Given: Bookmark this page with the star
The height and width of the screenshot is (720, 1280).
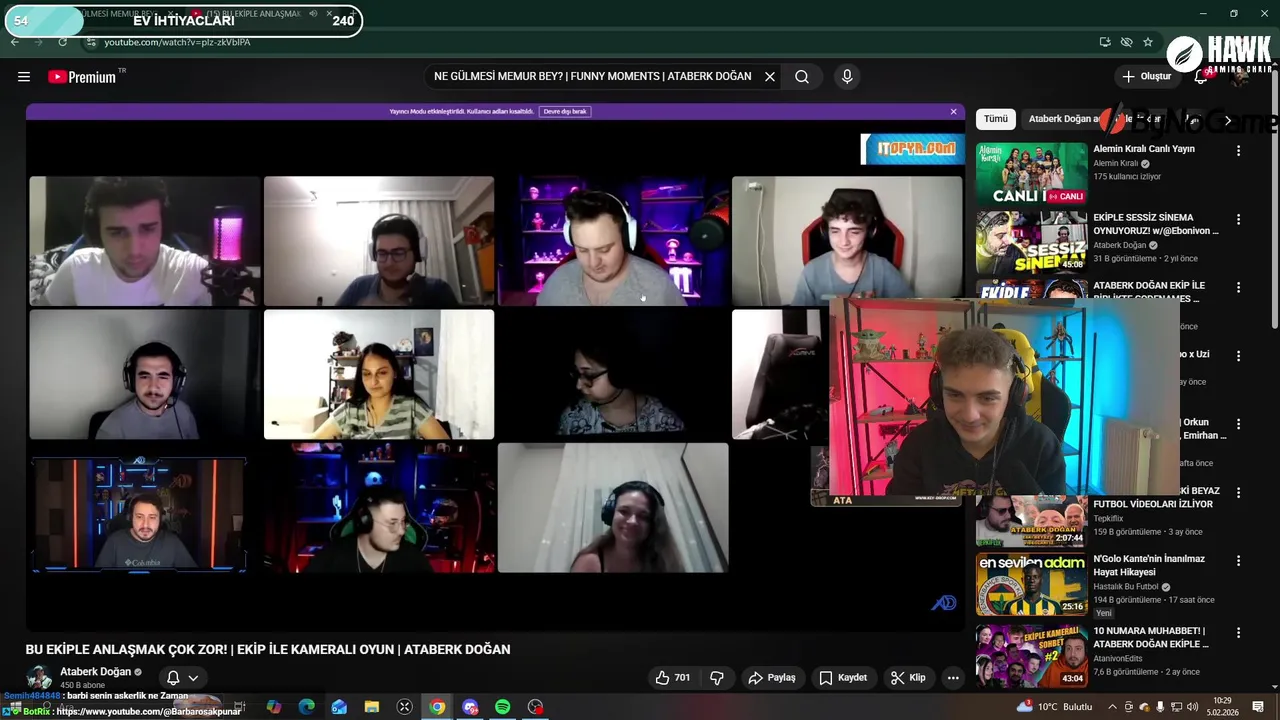Looking at the screenshot, I should click(x=1148, y=42).
